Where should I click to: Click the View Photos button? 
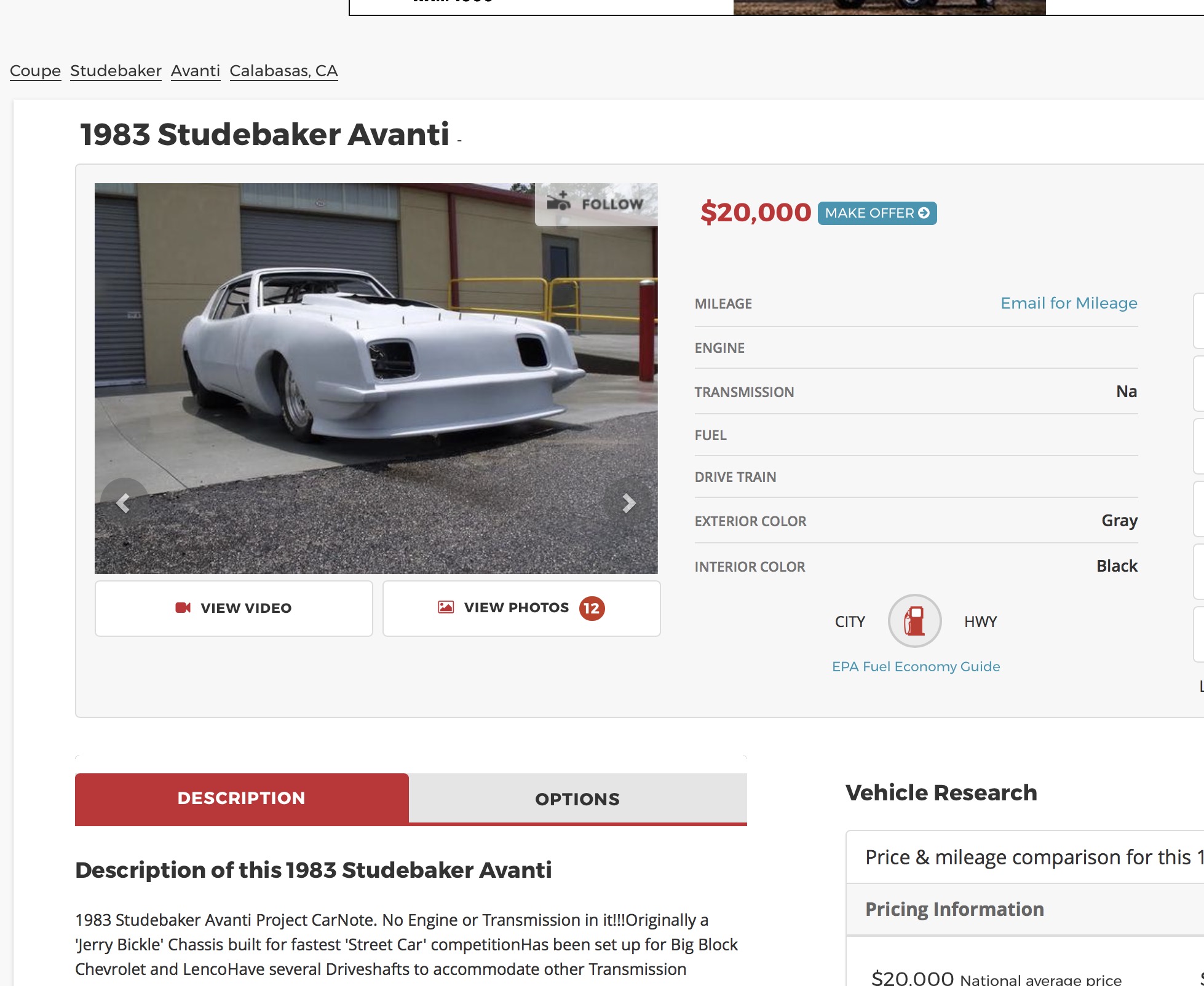pos(521,608)
